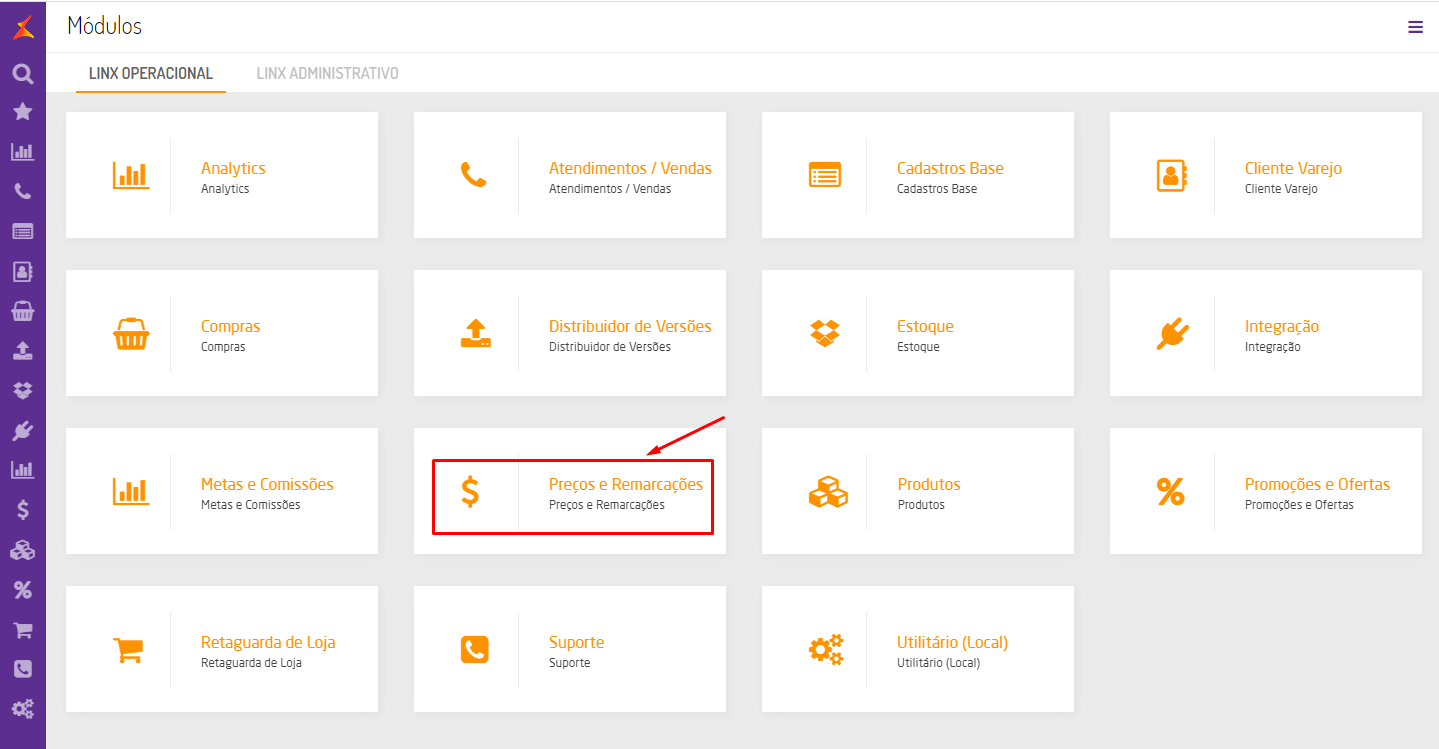1439x749 pixels.
Task: Click the open-box icon on the Estoque card
Action: point(825,333)
